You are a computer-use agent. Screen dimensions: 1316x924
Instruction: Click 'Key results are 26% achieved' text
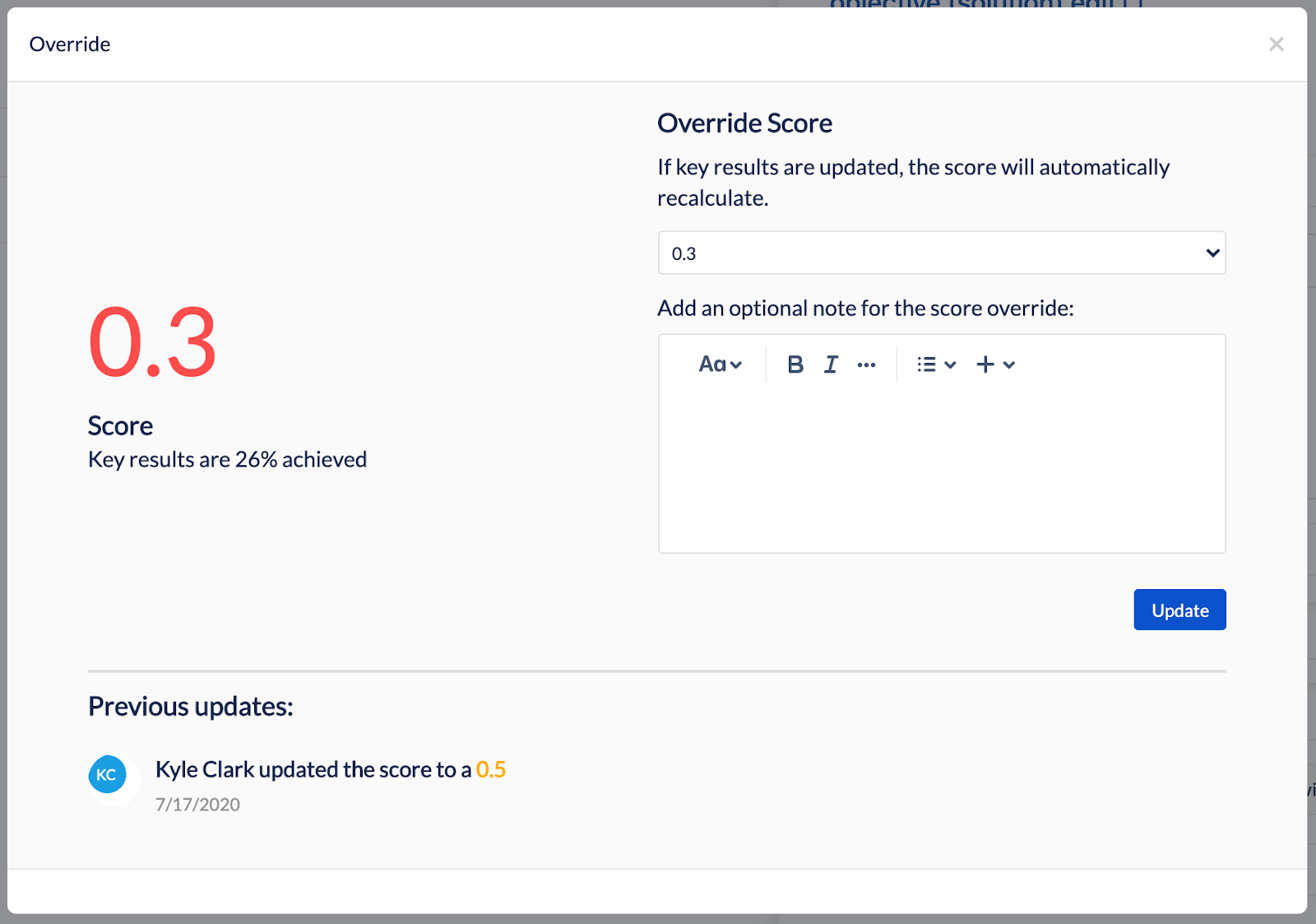click(x=227, y=459)
